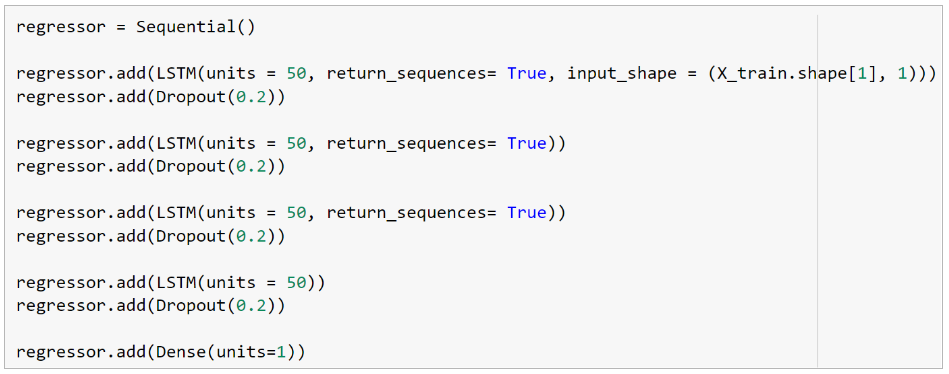949x374 pixels.
Task: Click the third Dropout 0.2 rate
Action: pos(251,237)
